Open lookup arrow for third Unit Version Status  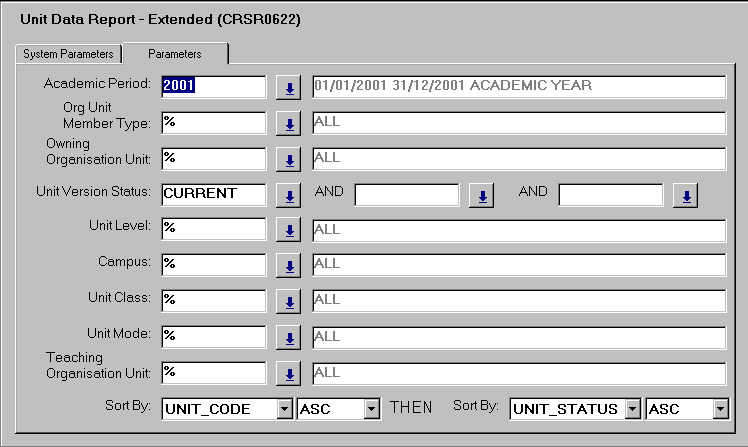click(685, 195)
